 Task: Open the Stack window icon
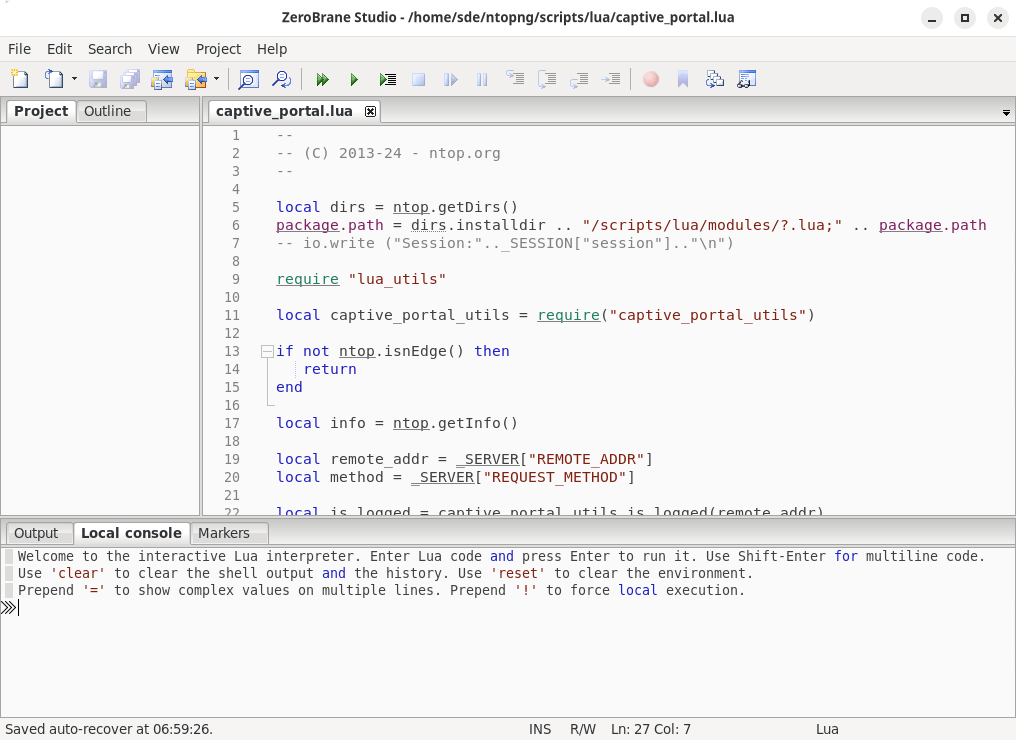pos(715,79)
